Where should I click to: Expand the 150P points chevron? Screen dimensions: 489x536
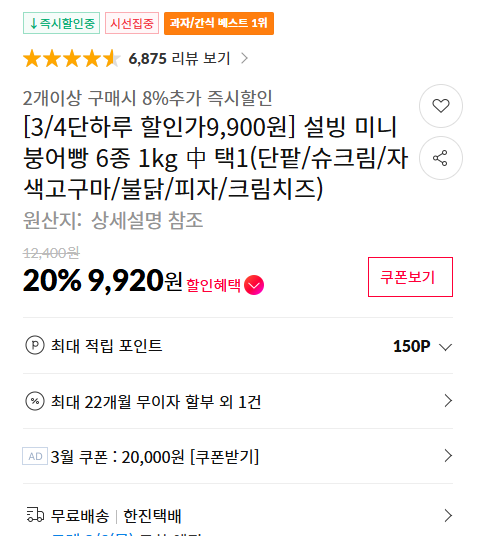(x=445, y=347)
